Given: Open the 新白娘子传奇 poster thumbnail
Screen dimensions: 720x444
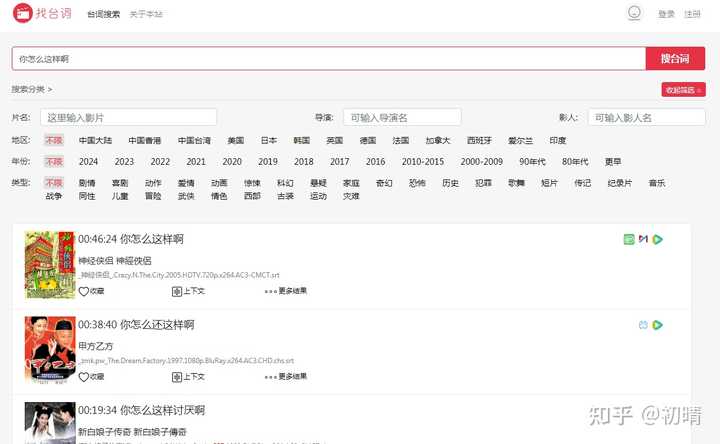Looking at the screenshot, I should [50, 423].
